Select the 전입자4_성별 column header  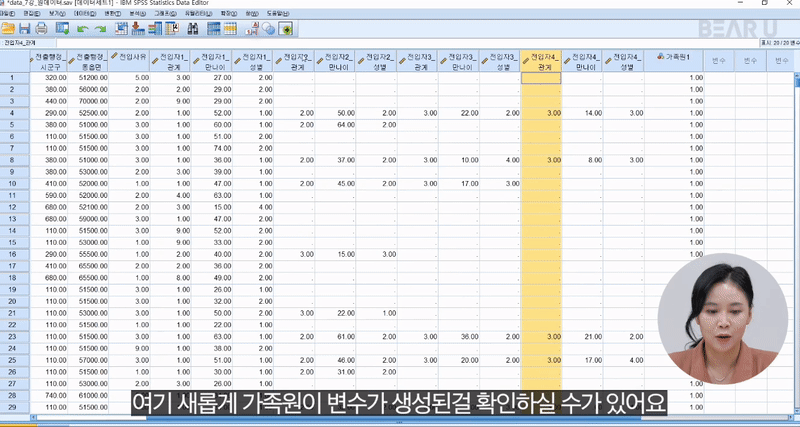pos(623,61)
